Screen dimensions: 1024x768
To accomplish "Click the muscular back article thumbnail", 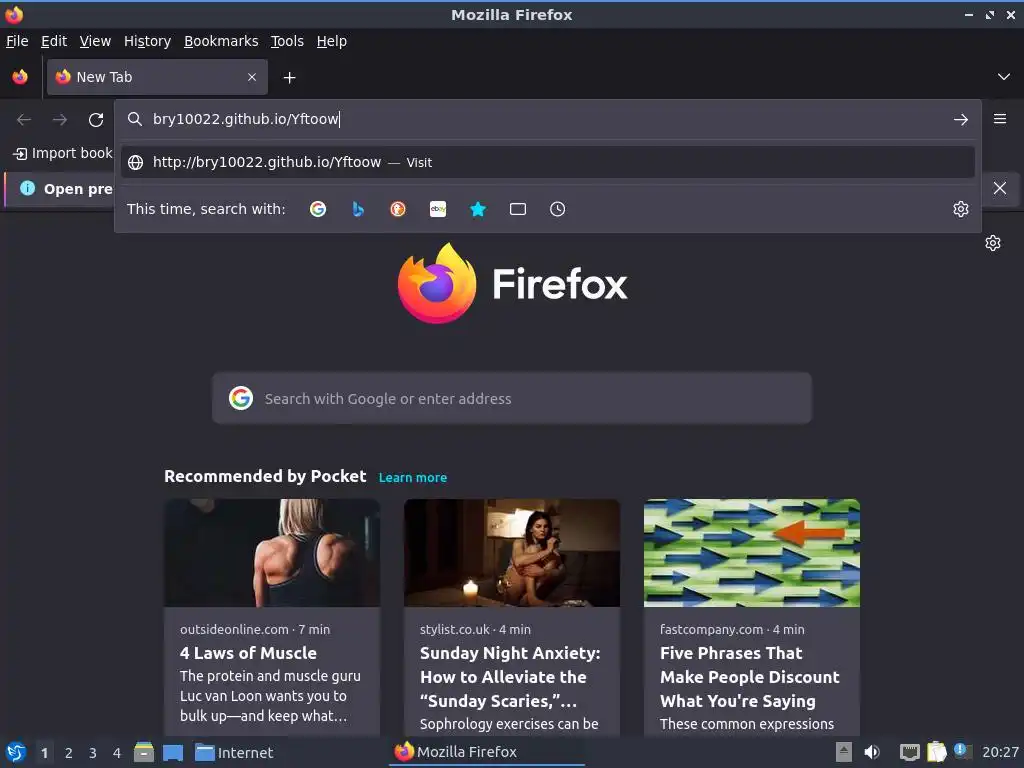I will (x=272, y=553).
